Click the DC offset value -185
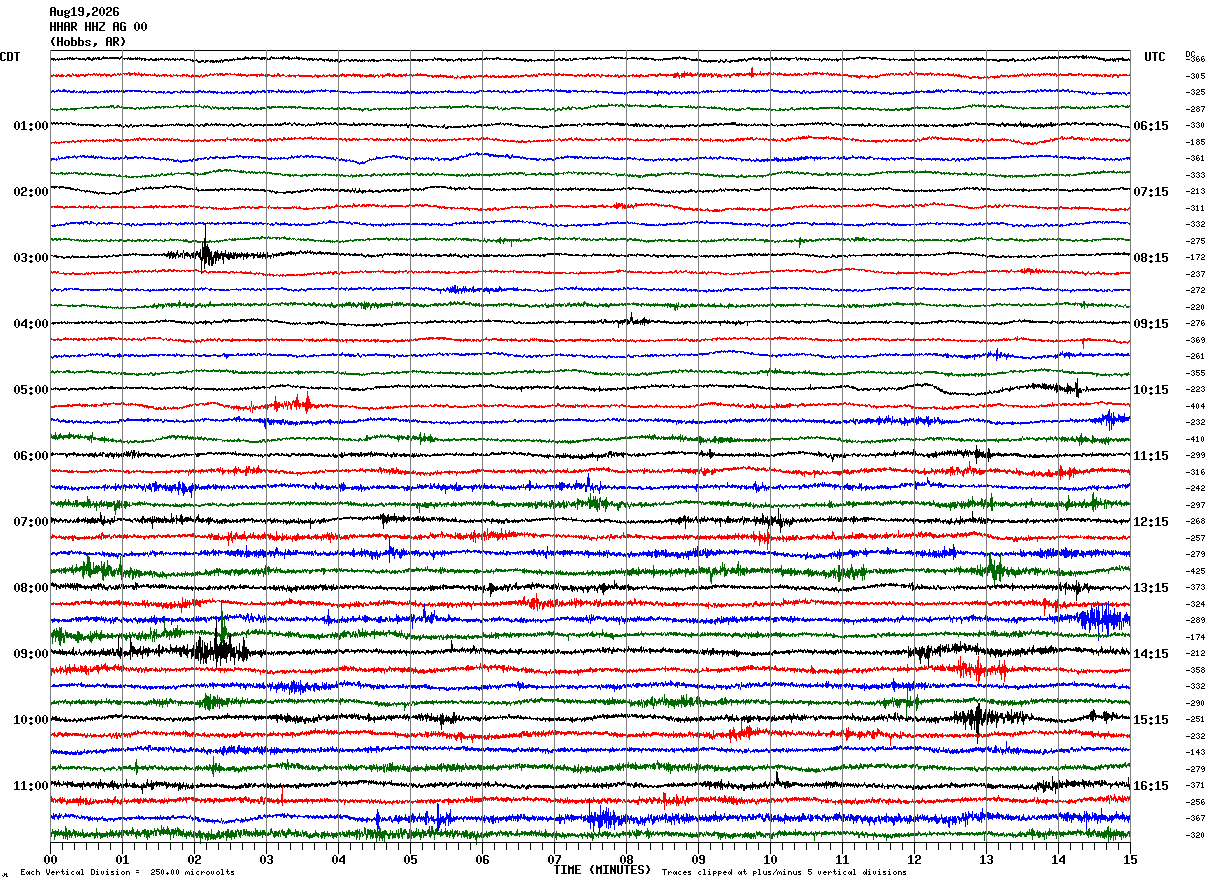This screenshot has height=886, width=1210. click(x=1195, y=142)
